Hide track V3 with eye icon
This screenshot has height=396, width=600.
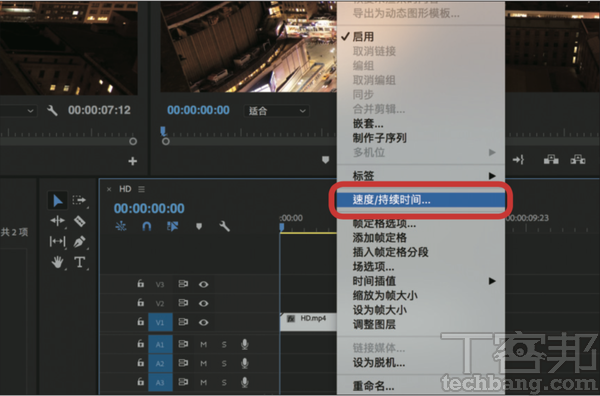[x=204, y=284]
